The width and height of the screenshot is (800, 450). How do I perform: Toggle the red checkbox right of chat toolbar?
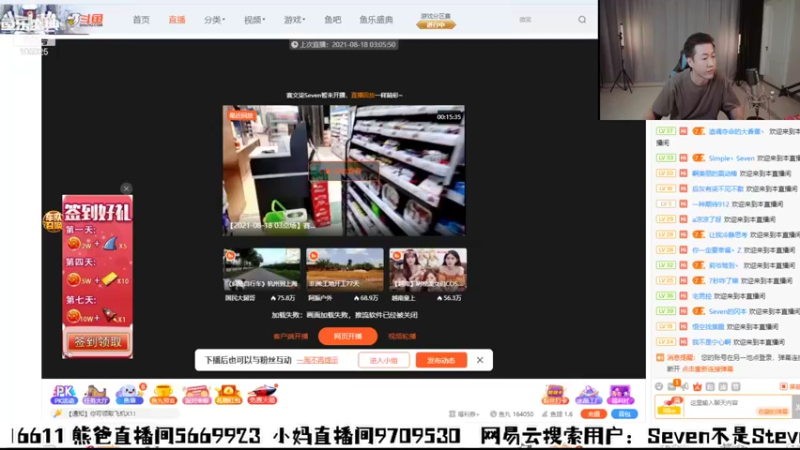point(784,387)
